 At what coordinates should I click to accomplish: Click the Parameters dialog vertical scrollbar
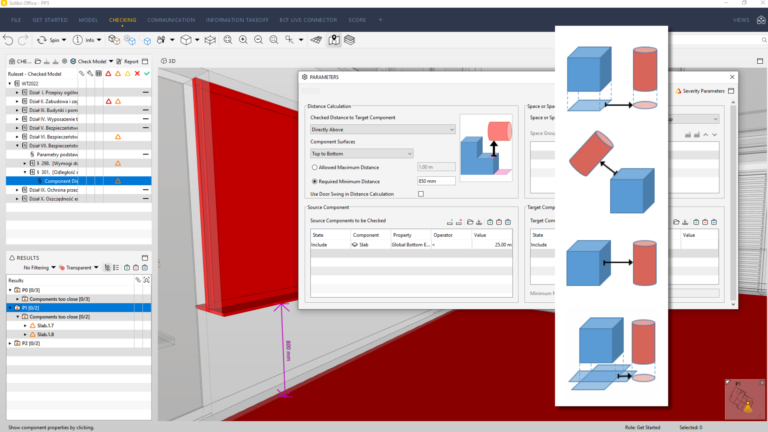coord(733,203)
